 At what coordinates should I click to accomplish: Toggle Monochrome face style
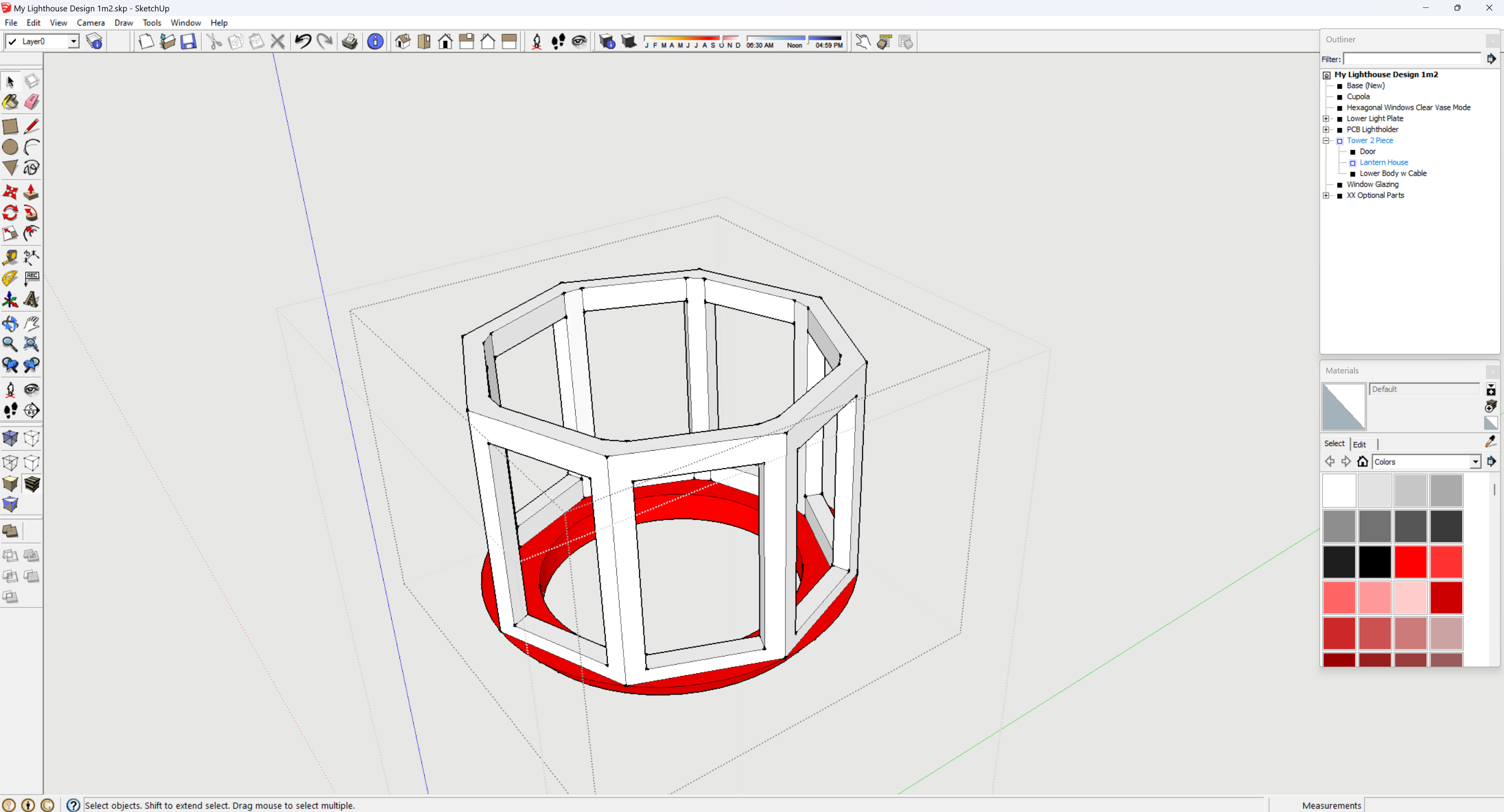10,505
